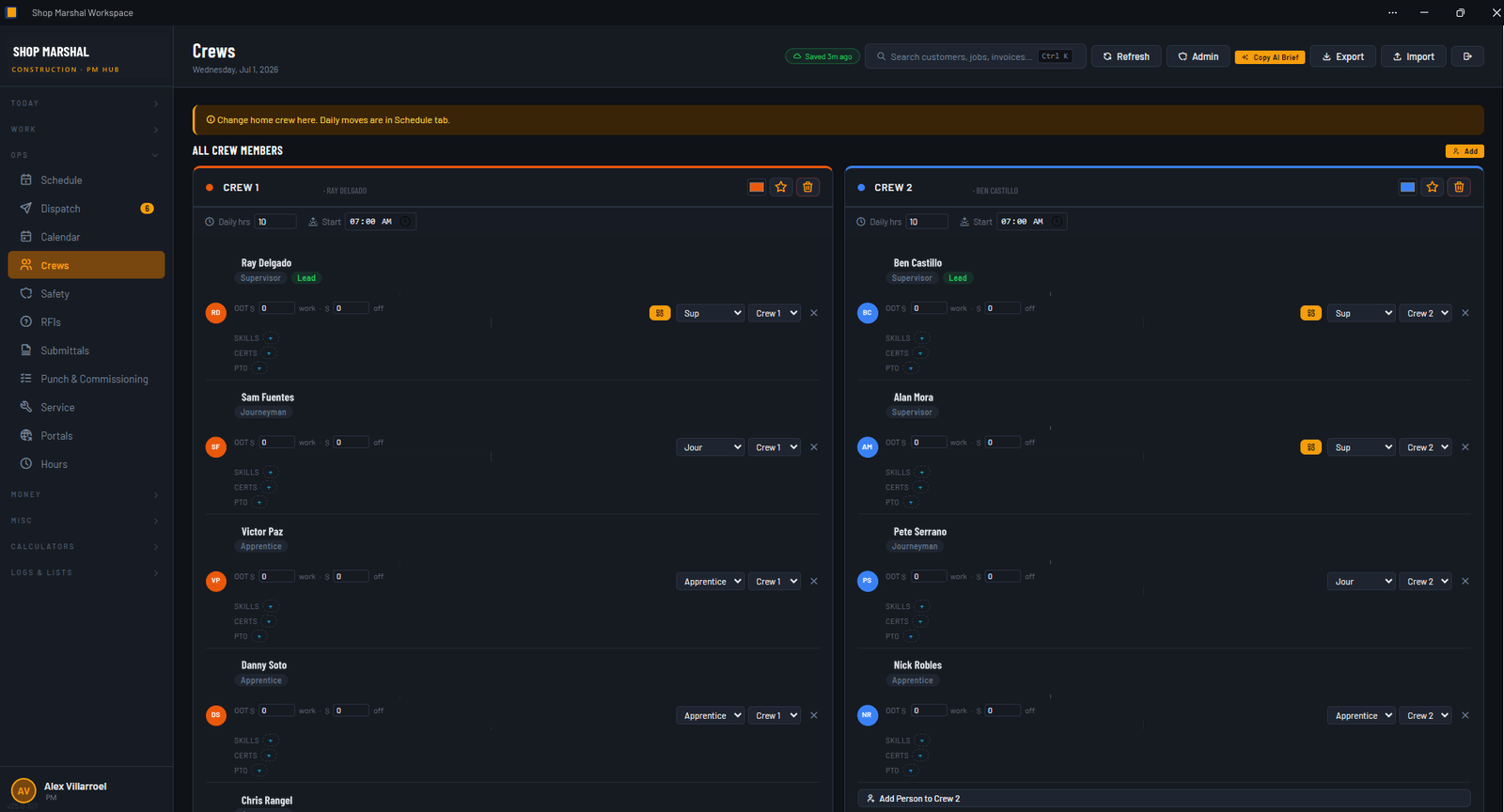The width and height of the screenshot is (1504, 812).
Task: Open Victor Paz's Apprentice role dropdown
Action: (711, 582)
